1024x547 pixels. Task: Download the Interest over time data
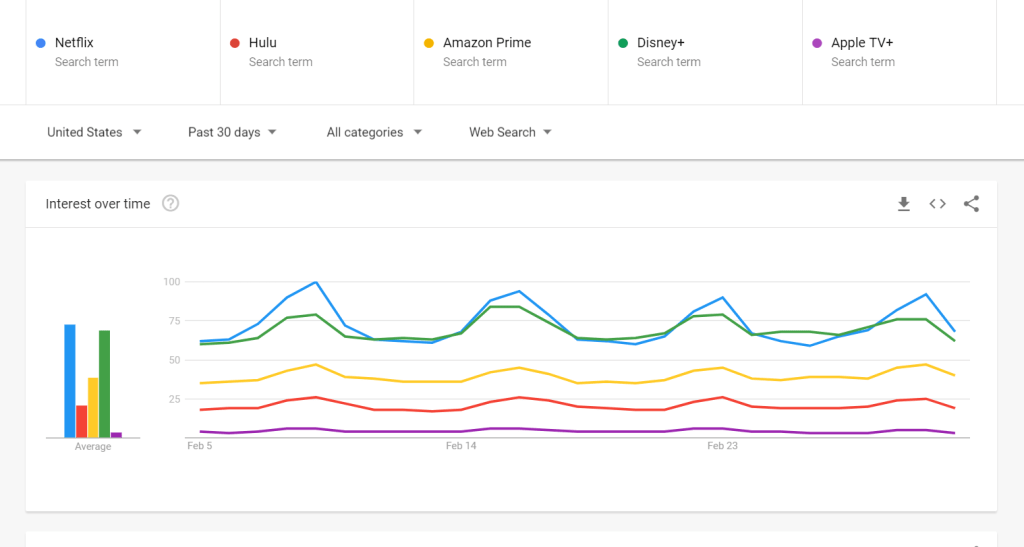(903, 204)
